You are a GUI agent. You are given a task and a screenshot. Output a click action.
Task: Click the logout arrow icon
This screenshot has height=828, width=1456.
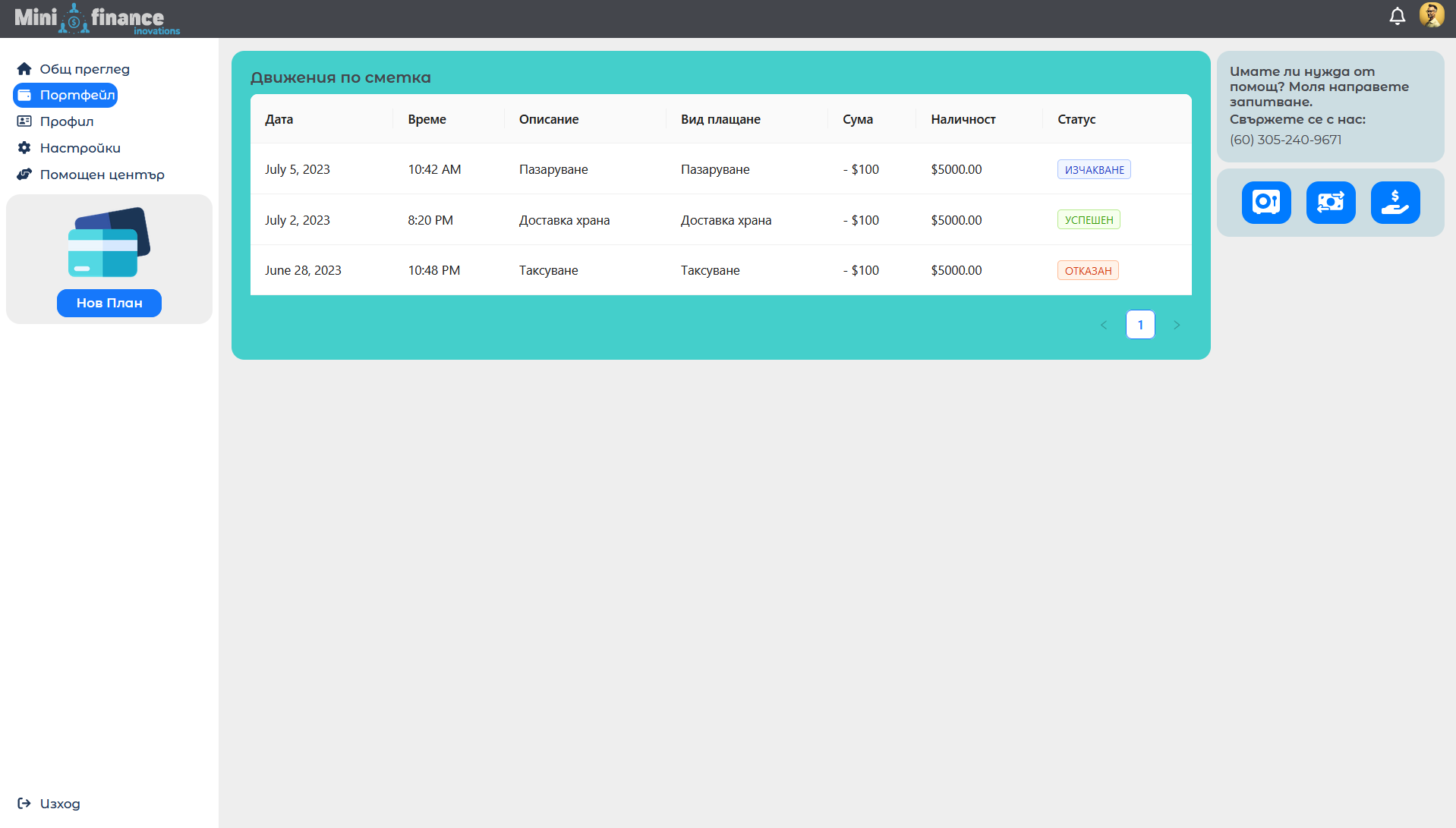coord(24,803)
